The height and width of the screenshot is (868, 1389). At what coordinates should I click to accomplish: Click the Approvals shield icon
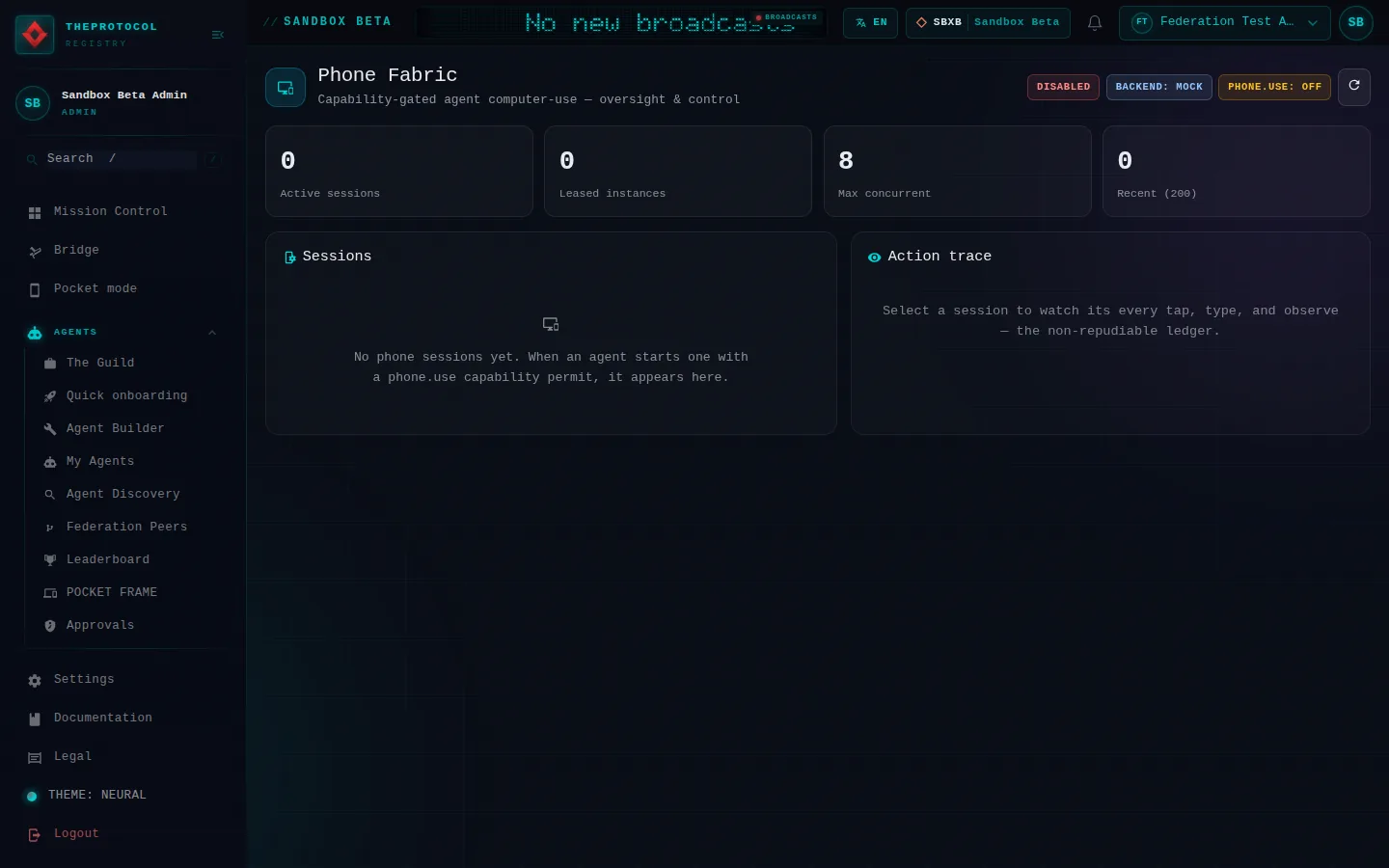click(50, 626)
